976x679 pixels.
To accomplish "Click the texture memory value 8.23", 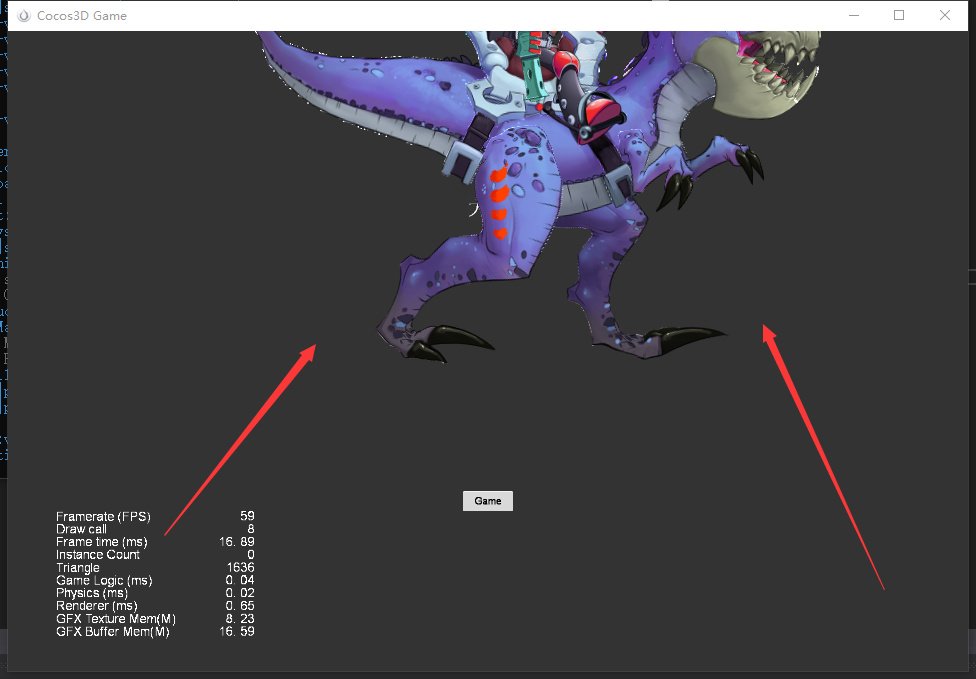I will pos(240,619).
